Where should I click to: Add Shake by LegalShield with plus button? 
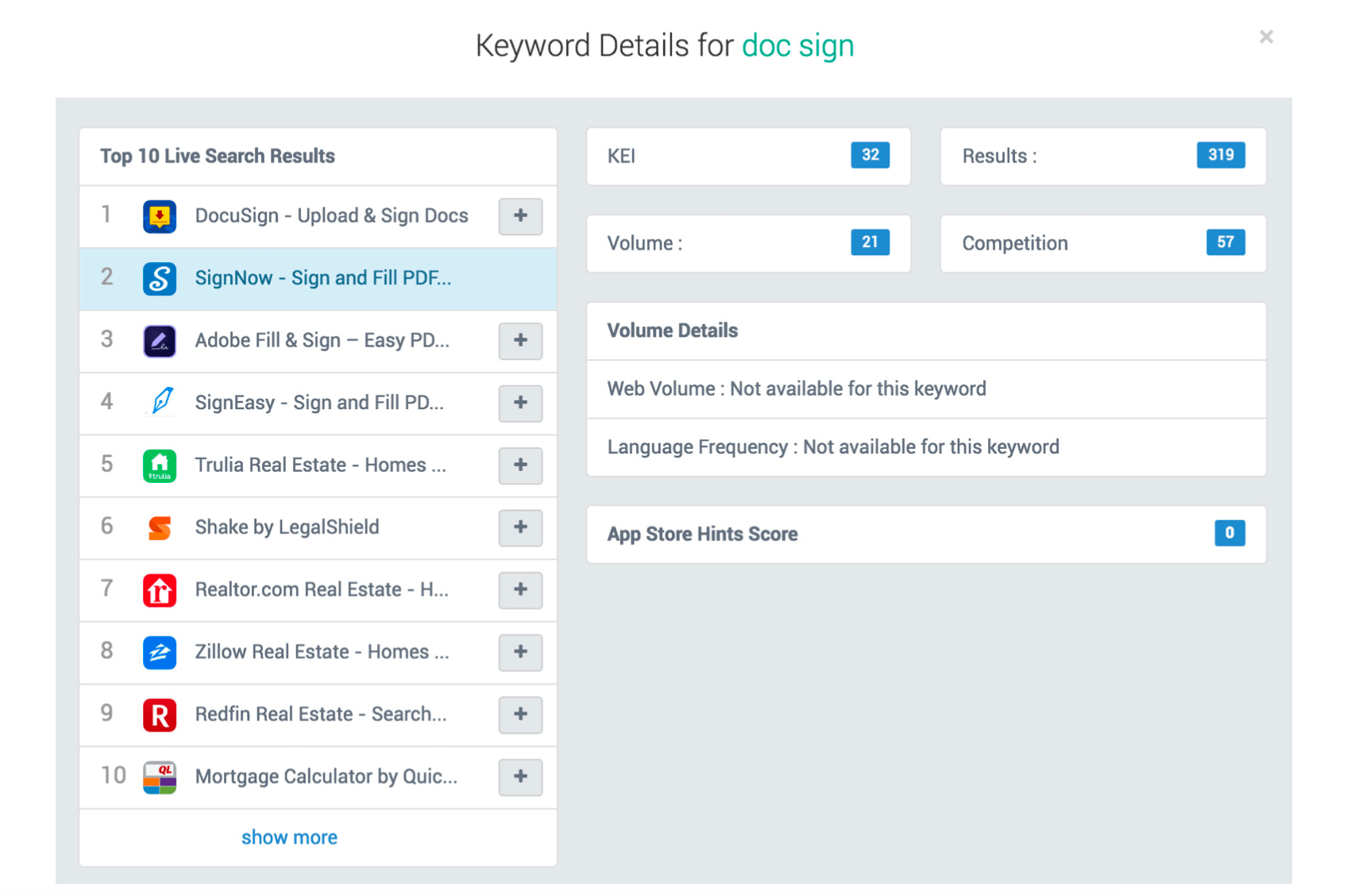click(520, 527)
